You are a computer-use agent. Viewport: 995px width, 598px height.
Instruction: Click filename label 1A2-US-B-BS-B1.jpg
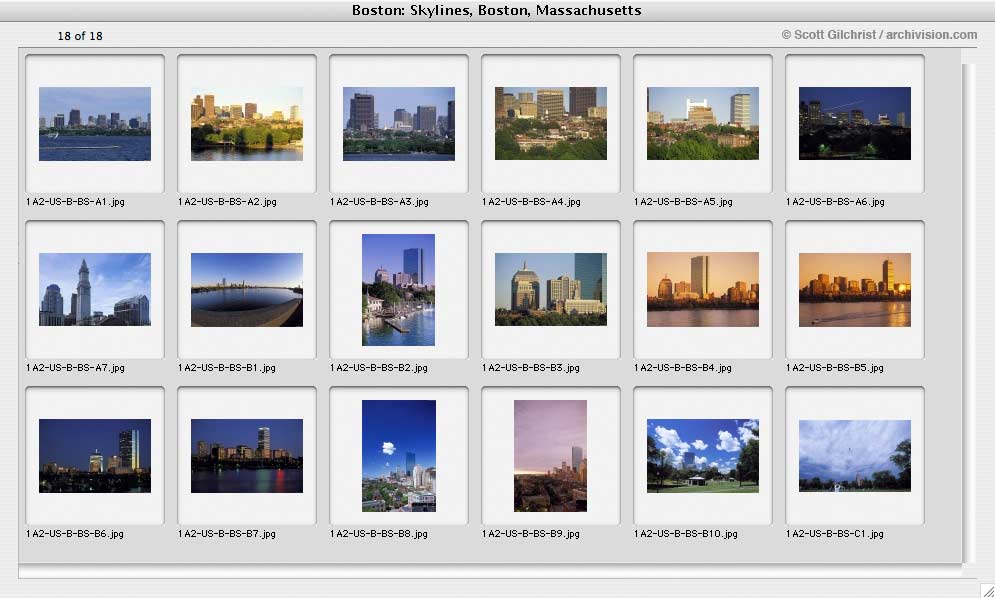227,368
